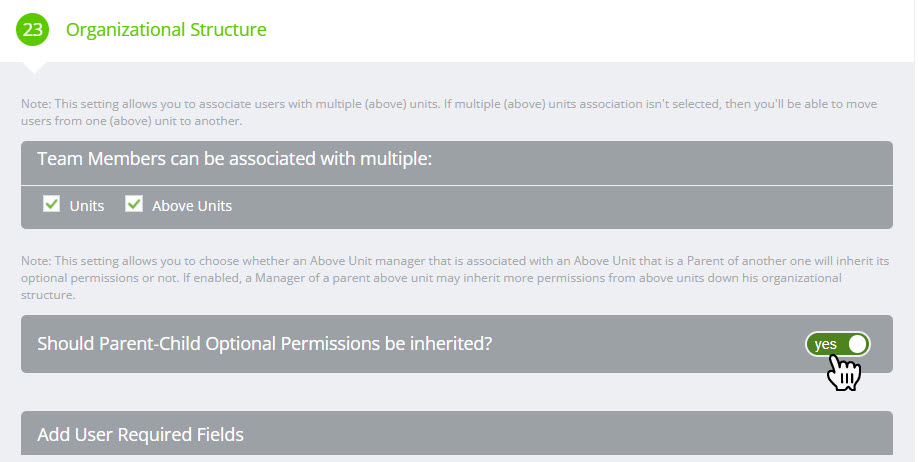The height and width of the screenshot is (462, 918).
Task: Click the number 23 inside the green circle
Action: point(32,29)
